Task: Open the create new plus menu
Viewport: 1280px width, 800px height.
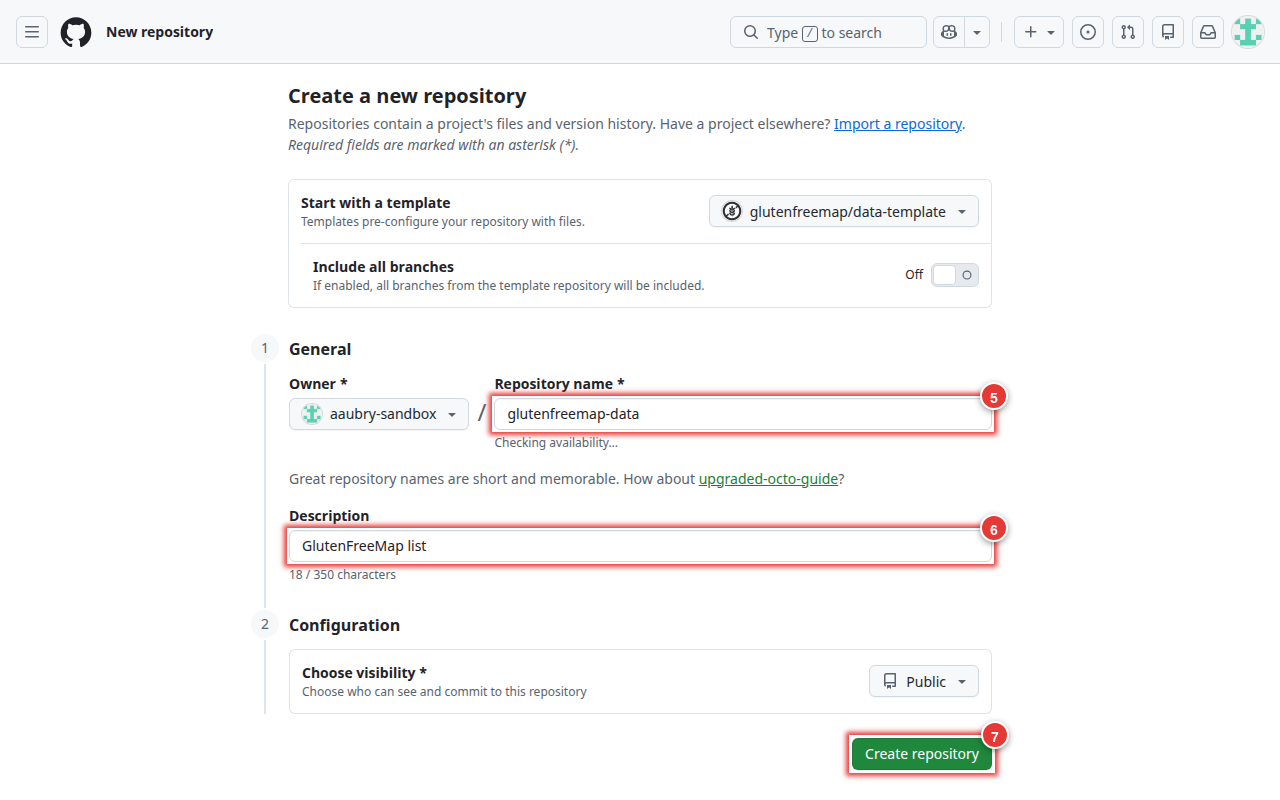Action: pyautogui.click(x=1039, y=32)
